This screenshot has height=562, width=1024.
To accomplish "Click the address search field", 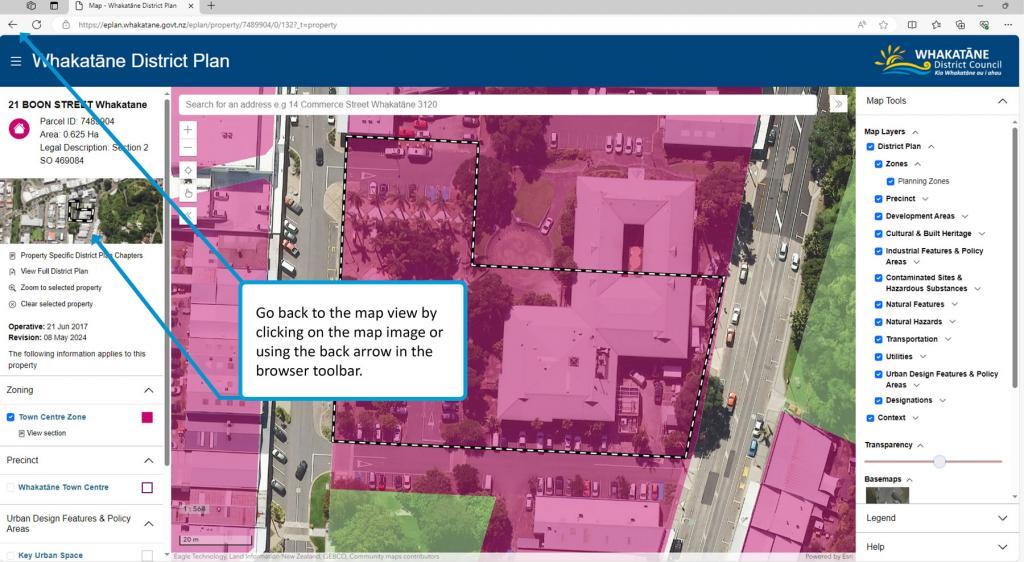I will coord(500,104).
